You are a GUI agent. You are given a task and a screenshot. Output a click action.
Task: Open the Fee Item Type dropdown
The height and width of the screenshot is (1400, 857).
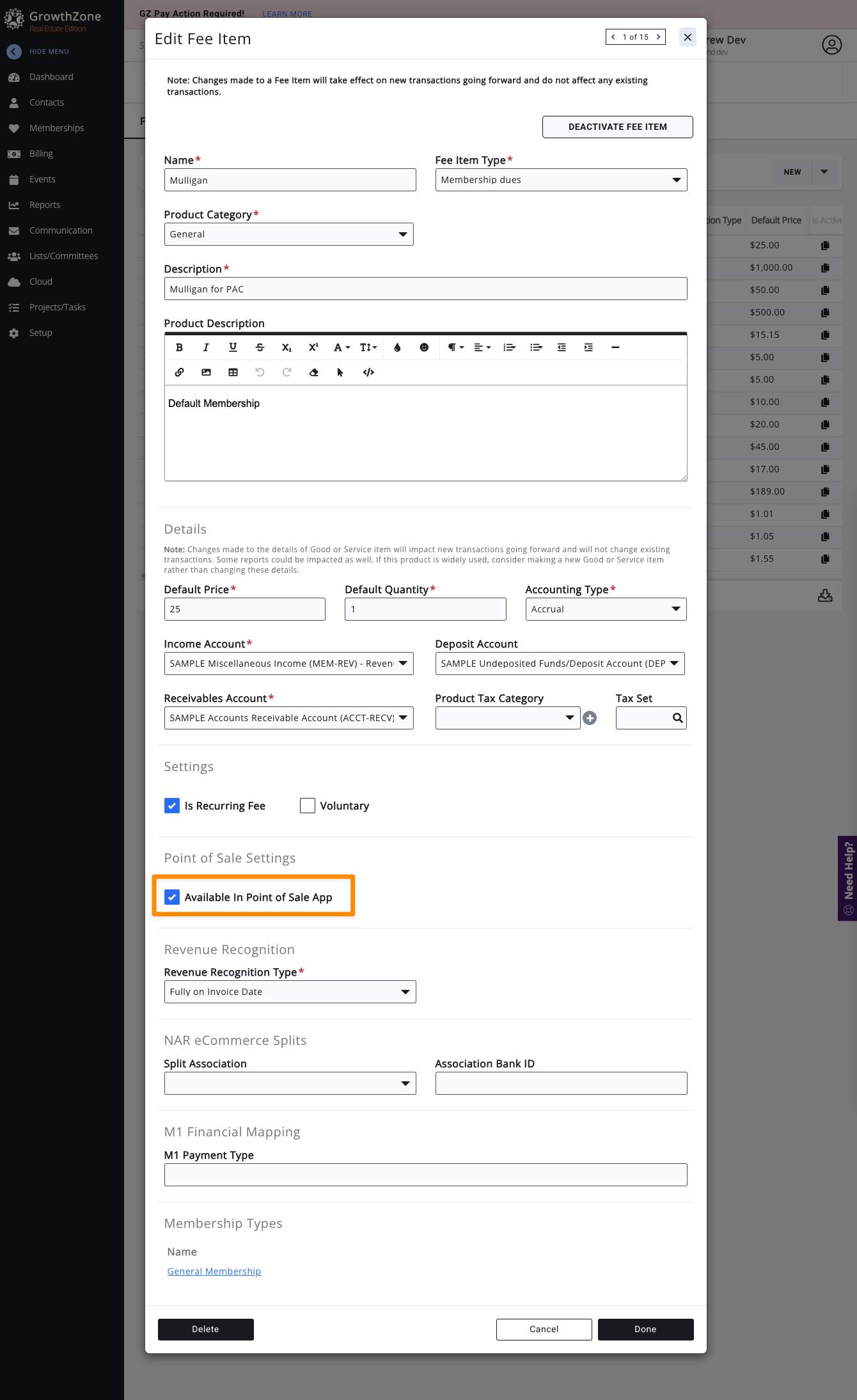[x=561, y=180]
